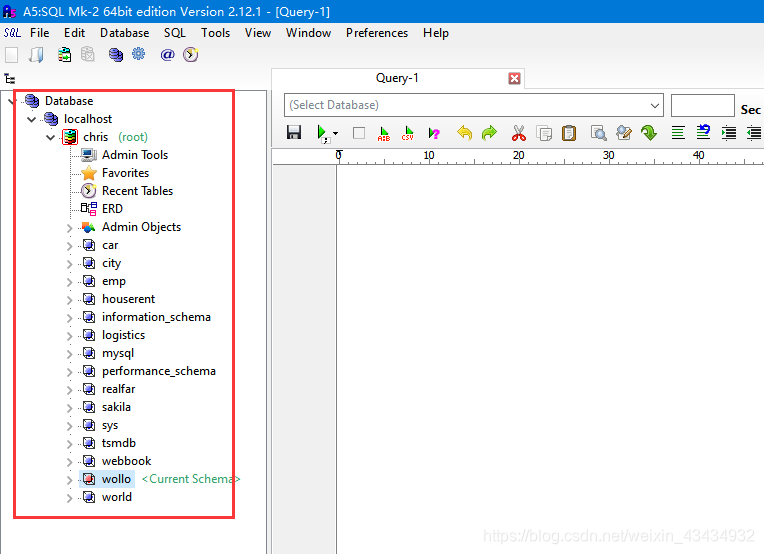Expand the city schema node
This screenshot has height=554, width=764.
[69, 264]
